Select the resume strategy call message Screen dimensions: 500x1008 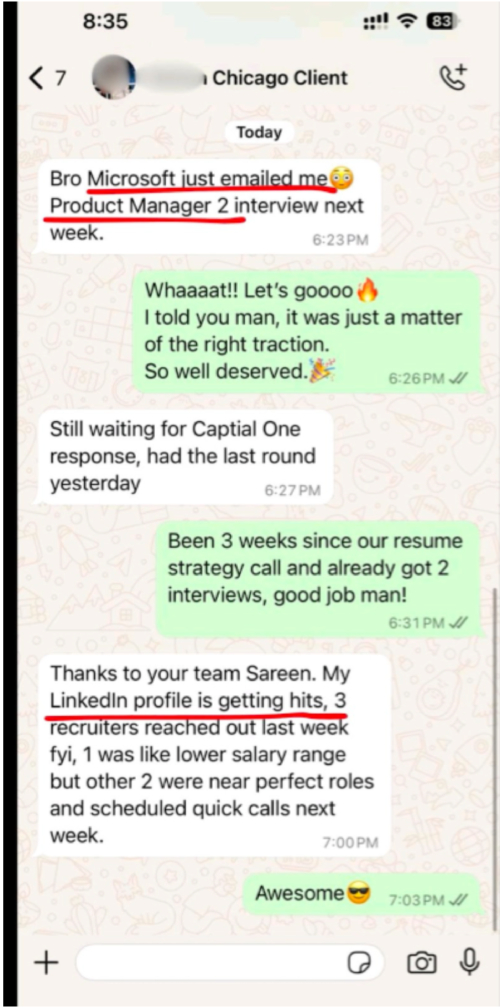tap(319, 579)
